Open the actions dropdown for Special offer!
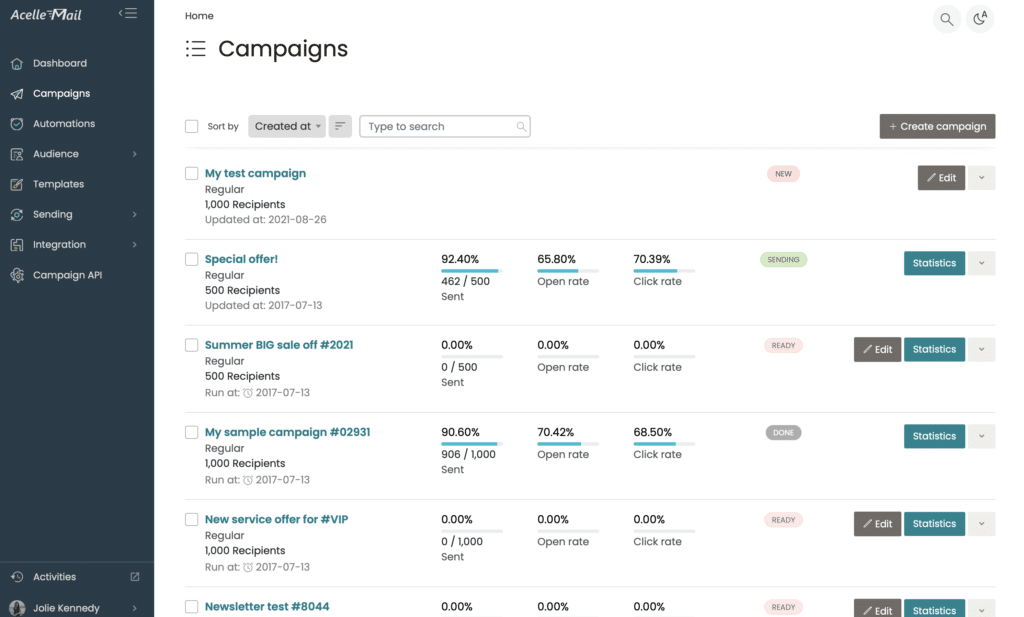 tap(981, 263)
